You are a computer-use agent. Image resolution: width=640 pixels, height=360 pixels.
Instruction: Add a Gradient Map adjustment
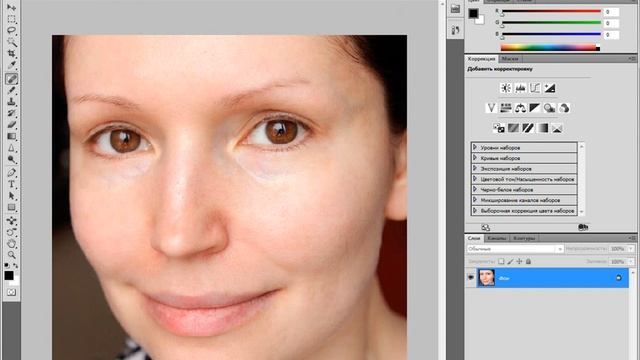pos(542,128)
